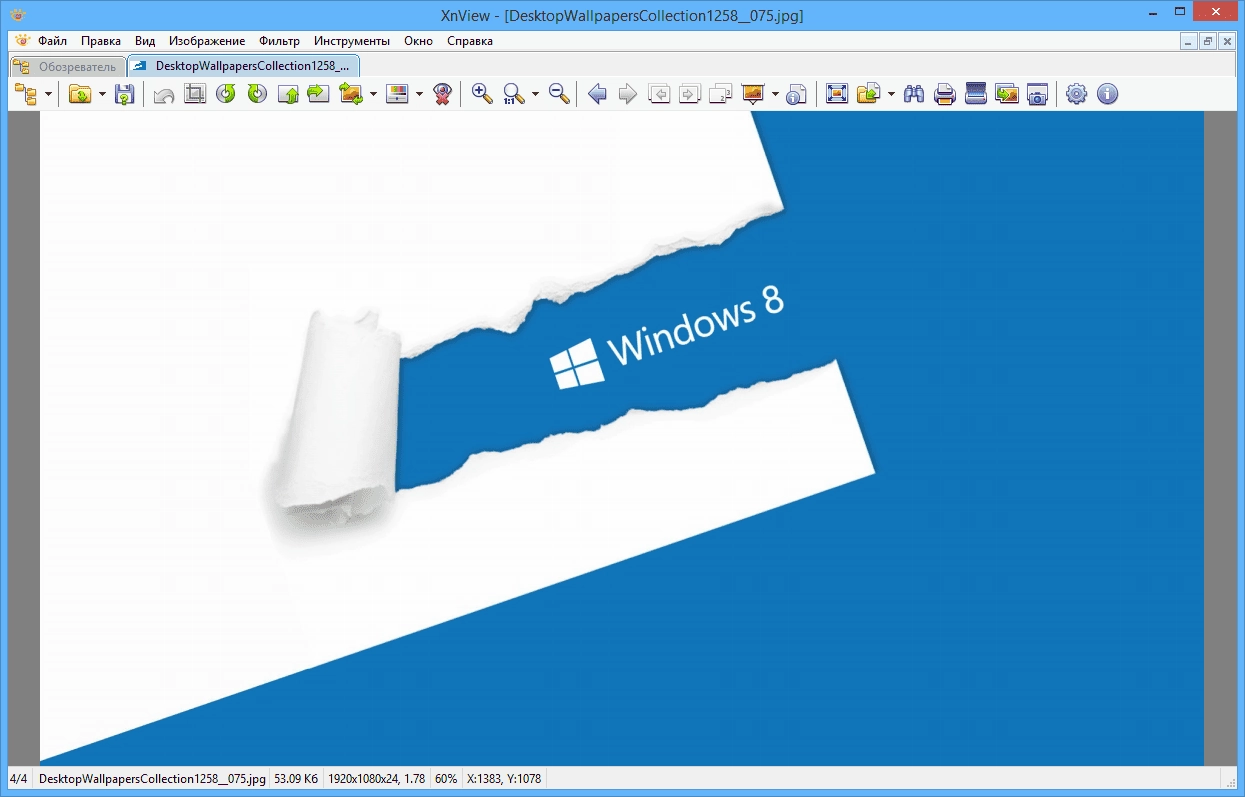Expand the Open folder recent files arrow
This screenshot has width=1245, height=797.
coord(102,95)
